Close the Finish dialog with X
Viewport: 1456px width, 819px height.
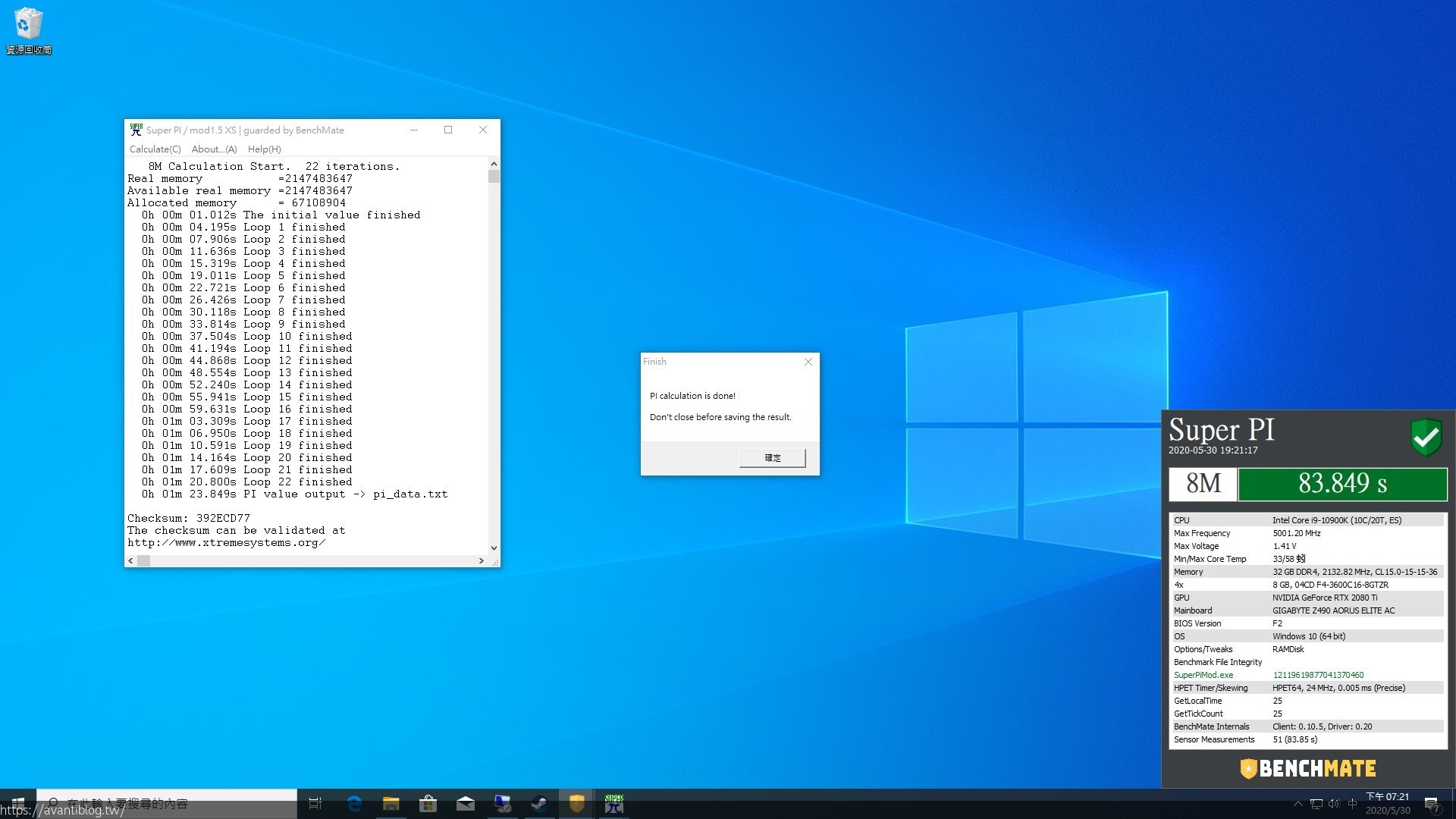pos(808,362)
